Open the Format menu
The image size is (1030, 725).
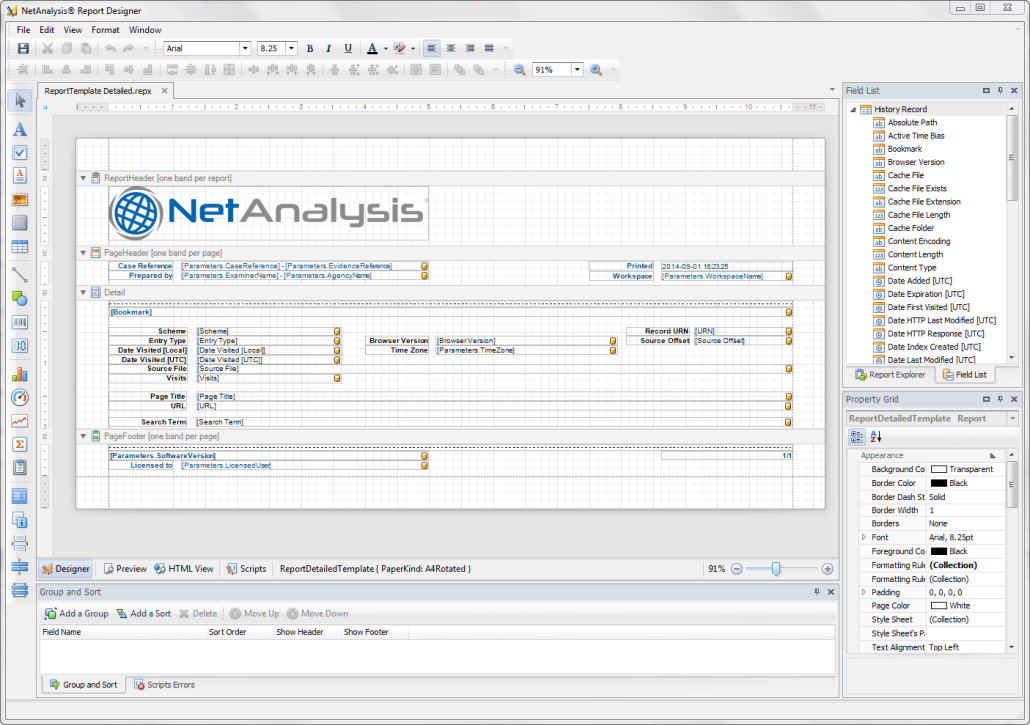(105, 30)
